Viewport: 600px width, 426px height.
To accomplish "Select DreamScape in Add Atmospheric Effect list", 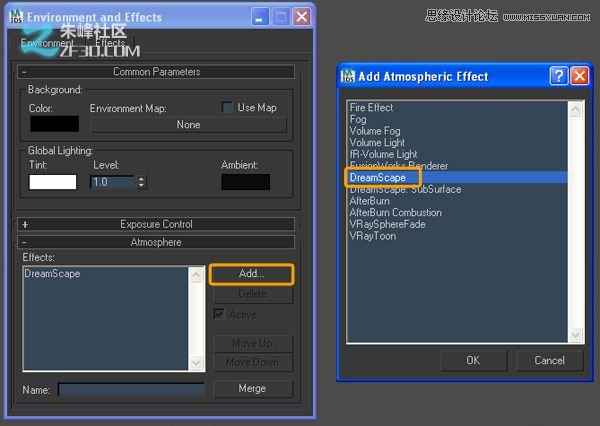I will (x=377, y=178).
